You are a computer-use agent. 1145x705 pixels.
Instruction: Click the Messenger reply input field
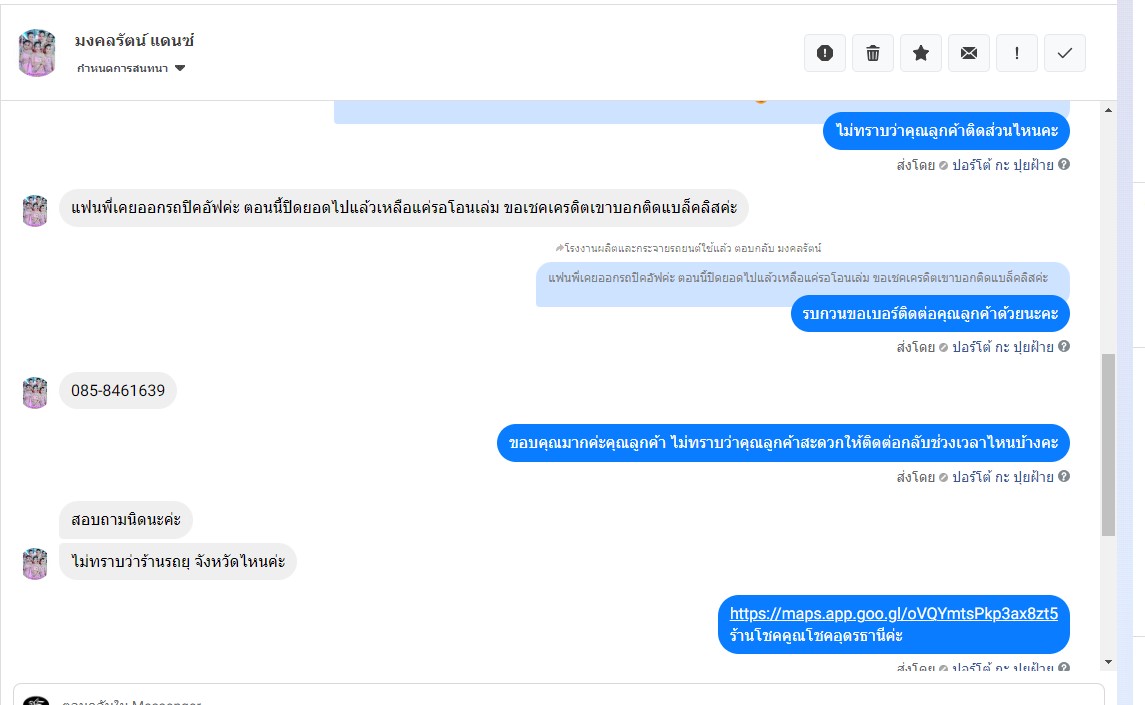tap(559, 695)
